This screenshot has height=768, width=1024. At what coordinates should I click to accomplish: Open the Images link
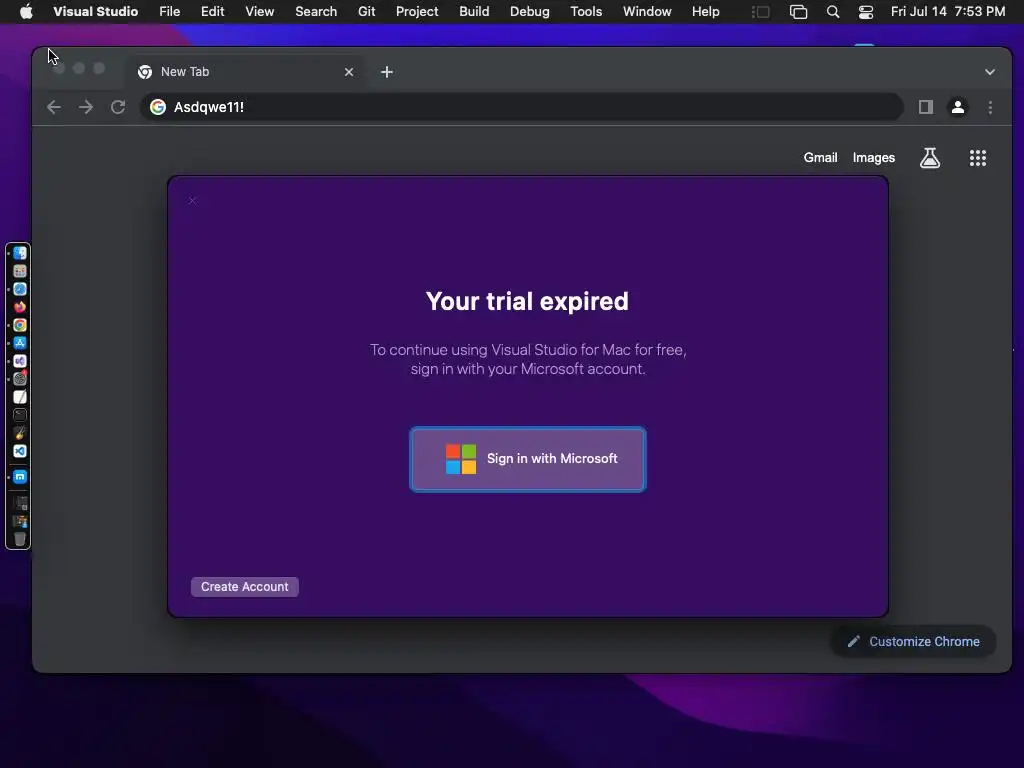(x=873, y=157)
